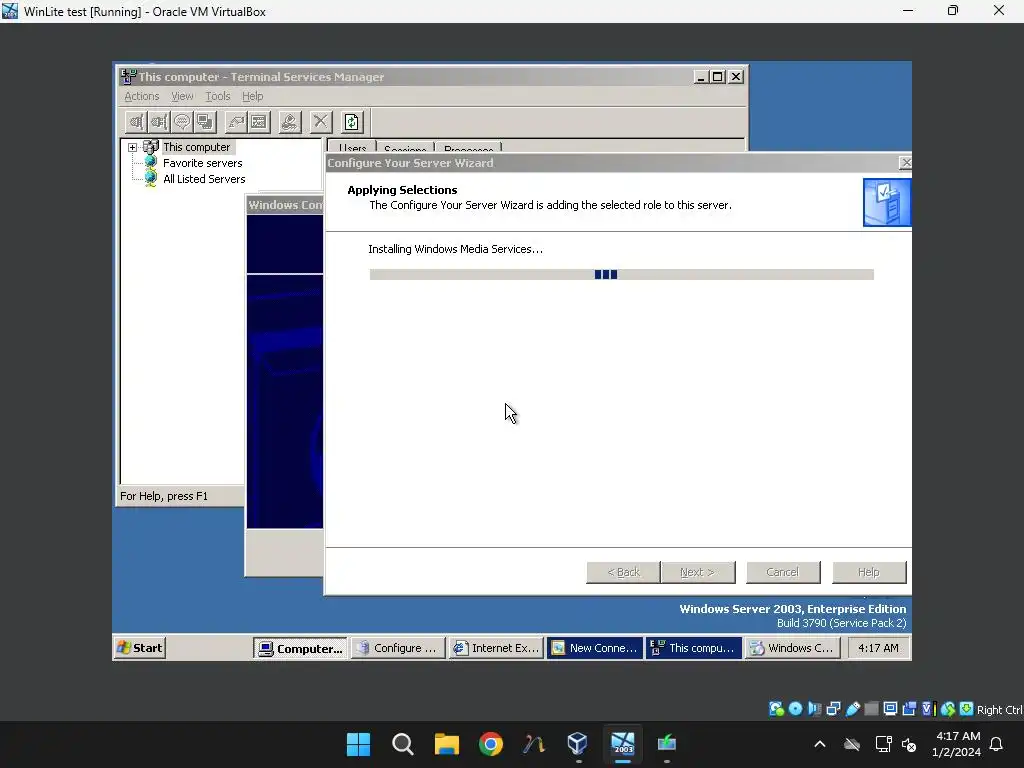The image size is (1024, 768).
Task: Click the For Help, press F1 status bar
Action: click(181, 496)
